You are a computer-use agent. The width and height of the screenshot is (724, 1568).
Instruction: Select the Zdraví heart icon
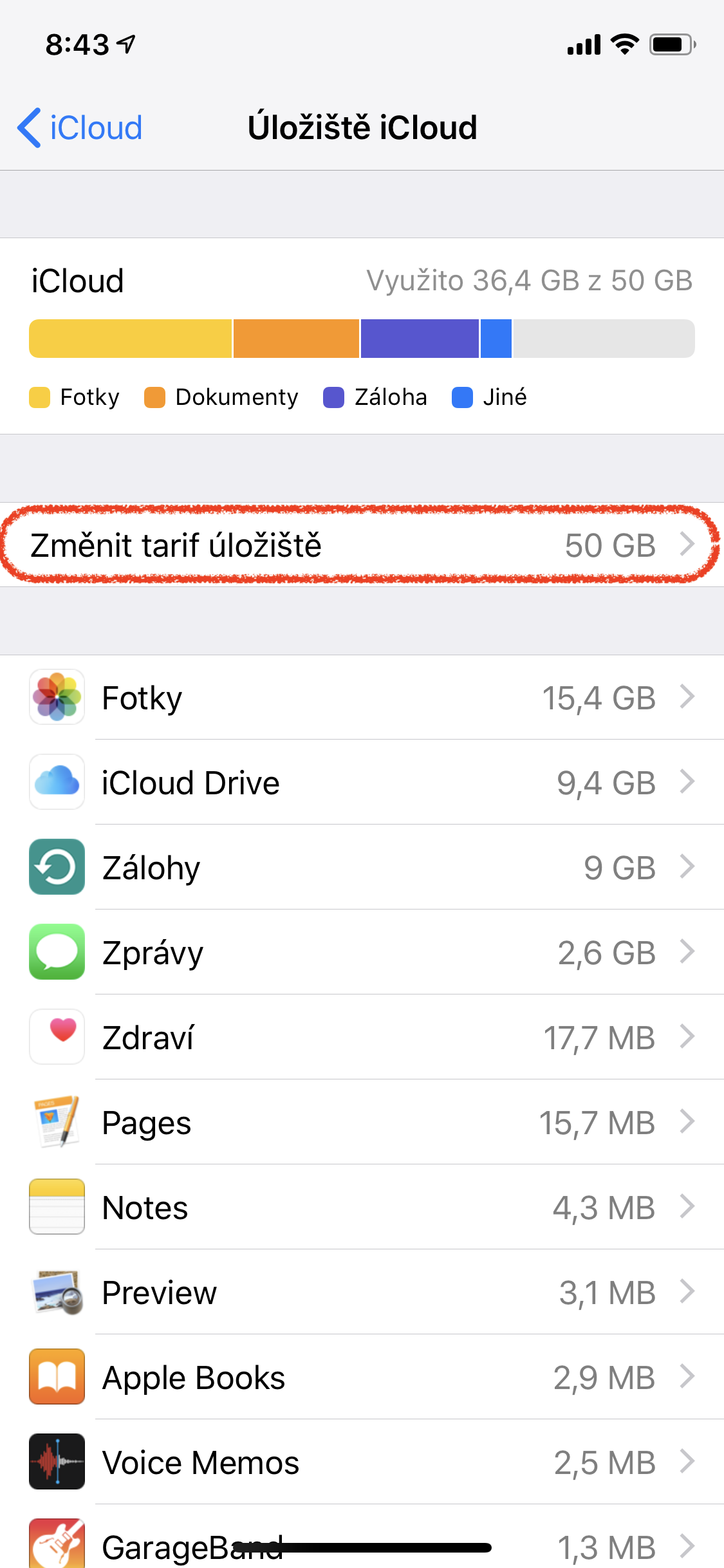[x=57, y=1037]
